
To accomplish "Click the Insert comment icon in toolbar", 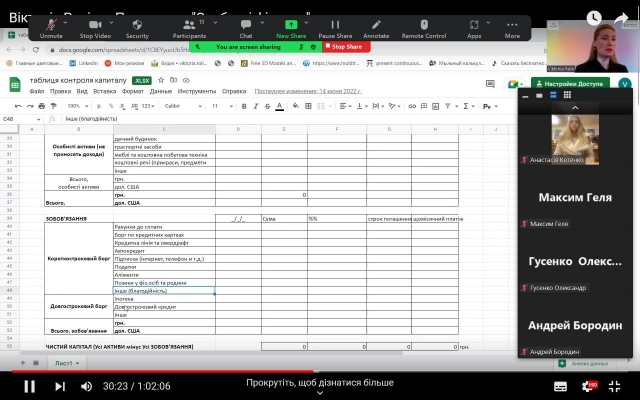I will point(424,106).
